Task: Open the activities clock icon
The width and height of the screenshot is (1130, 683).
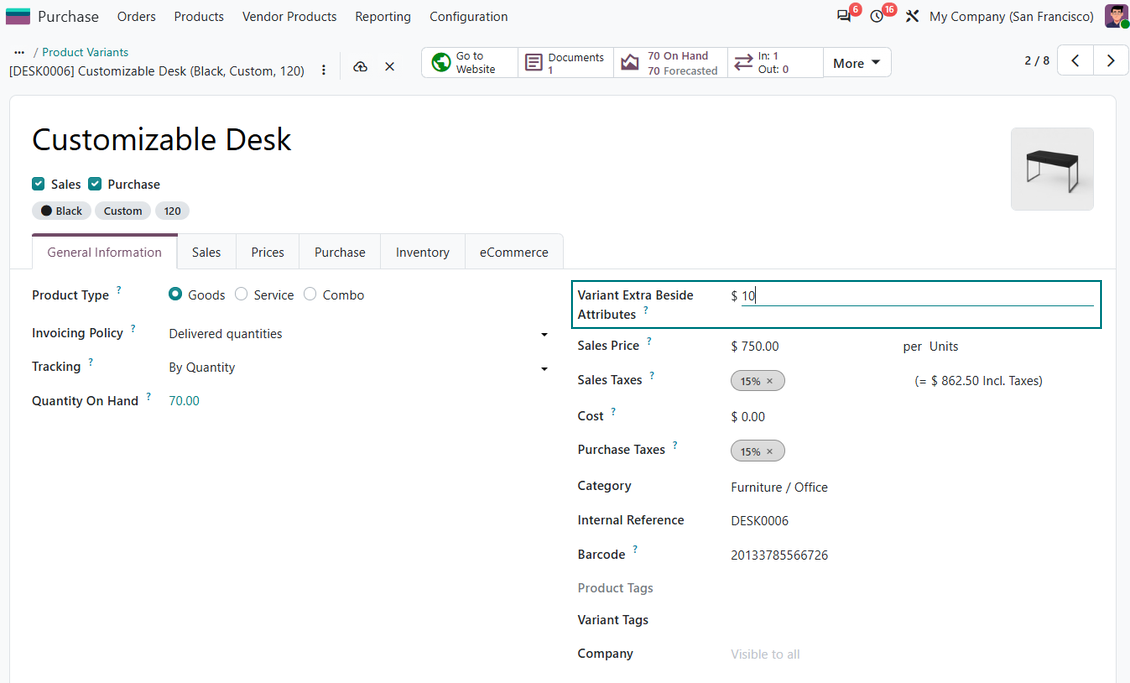Action: [x=876, y=16]
